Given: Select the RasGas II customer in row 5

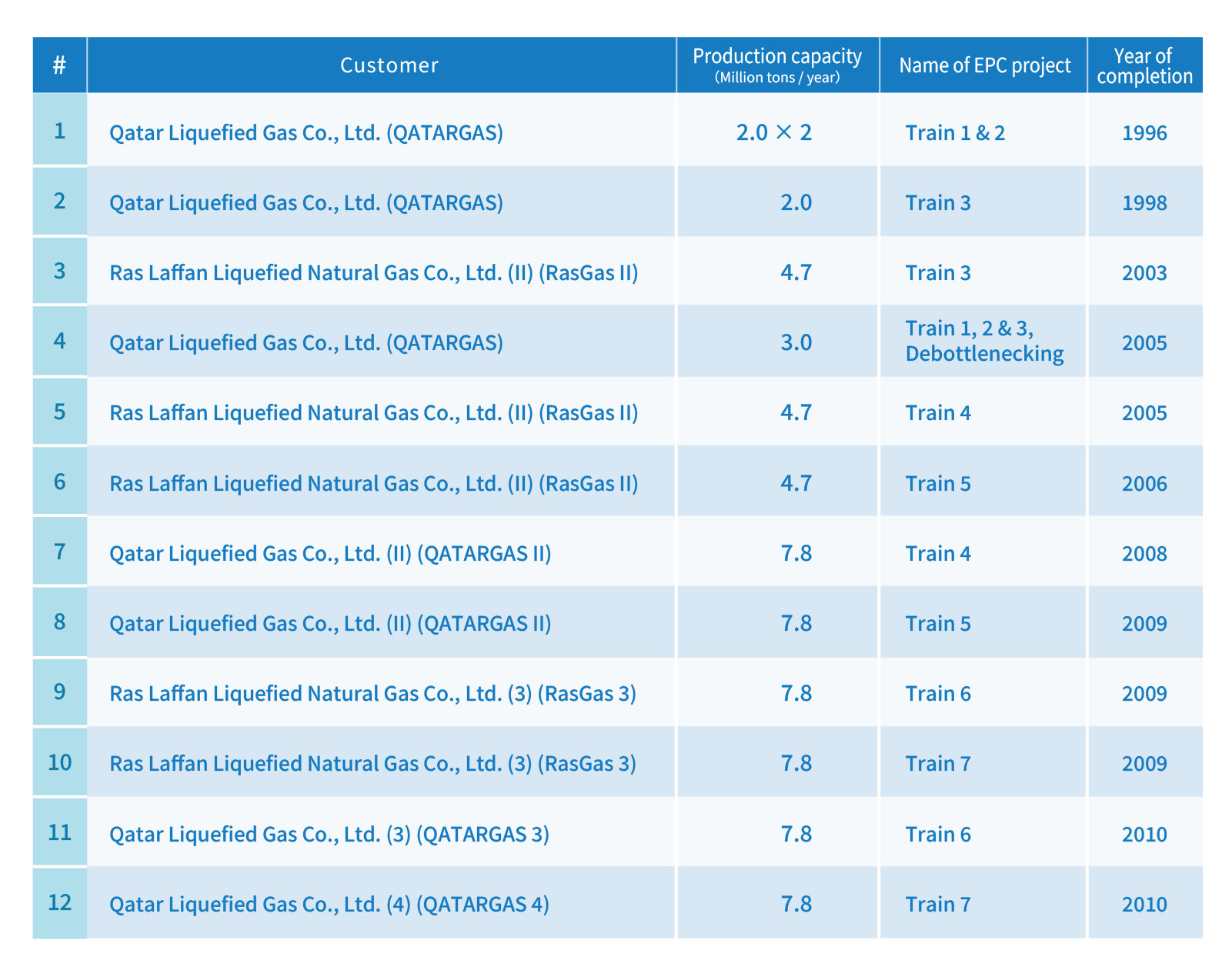Looking at the screenshot, I should coord(374,413).
